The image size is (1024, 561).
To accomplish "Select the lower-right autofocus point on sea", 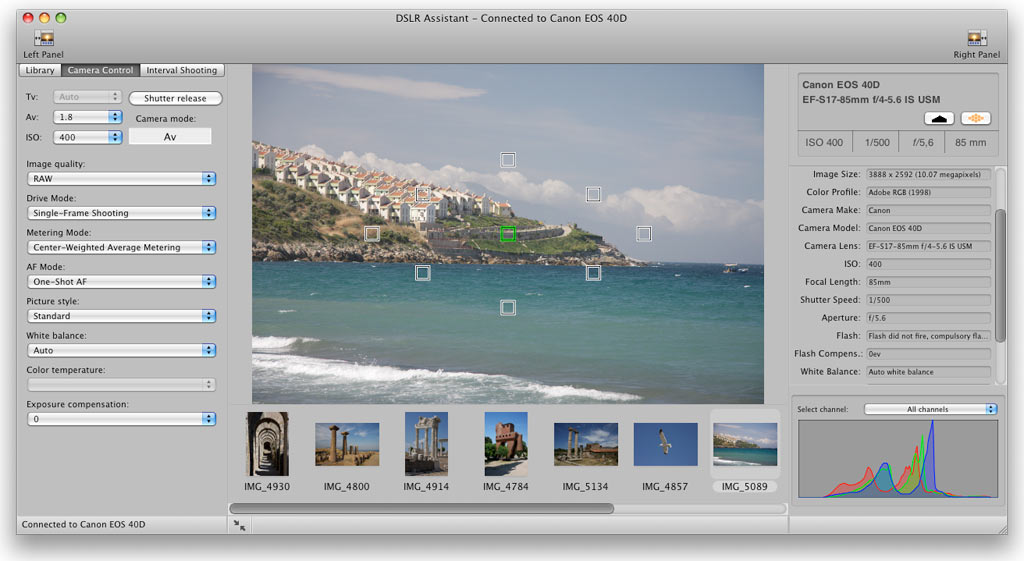I will click(x=593, y=273).
